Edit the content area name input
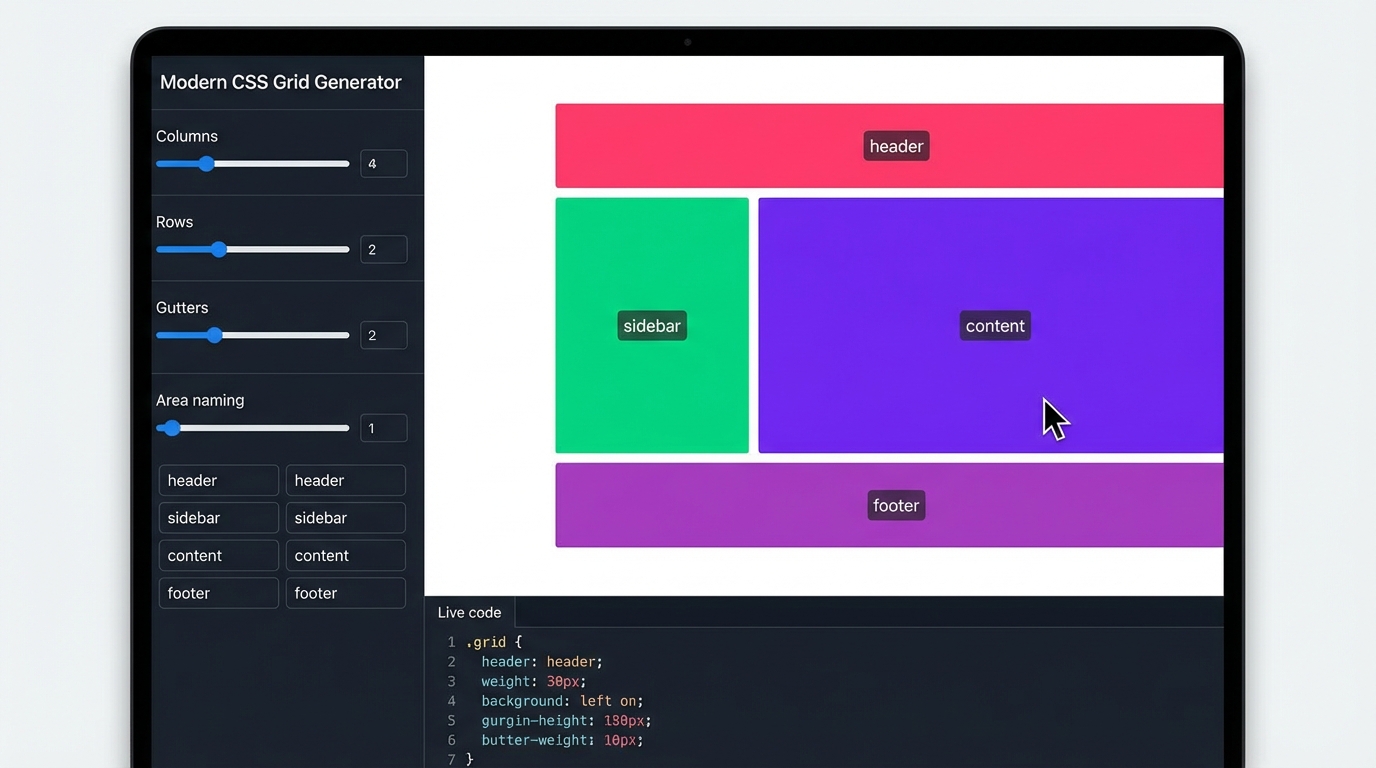The width and height of the screenshot is (1376, 768). 218,555
